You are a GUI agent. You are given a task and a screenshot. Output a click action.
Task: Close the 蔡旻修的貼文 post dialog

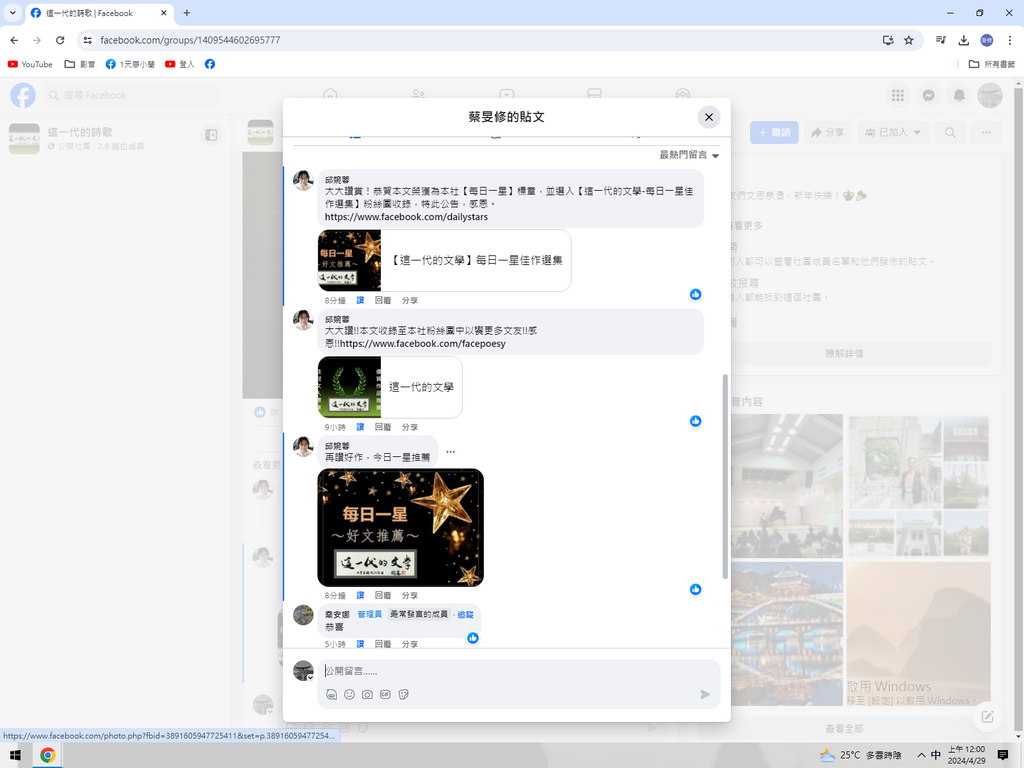[708, 117]
